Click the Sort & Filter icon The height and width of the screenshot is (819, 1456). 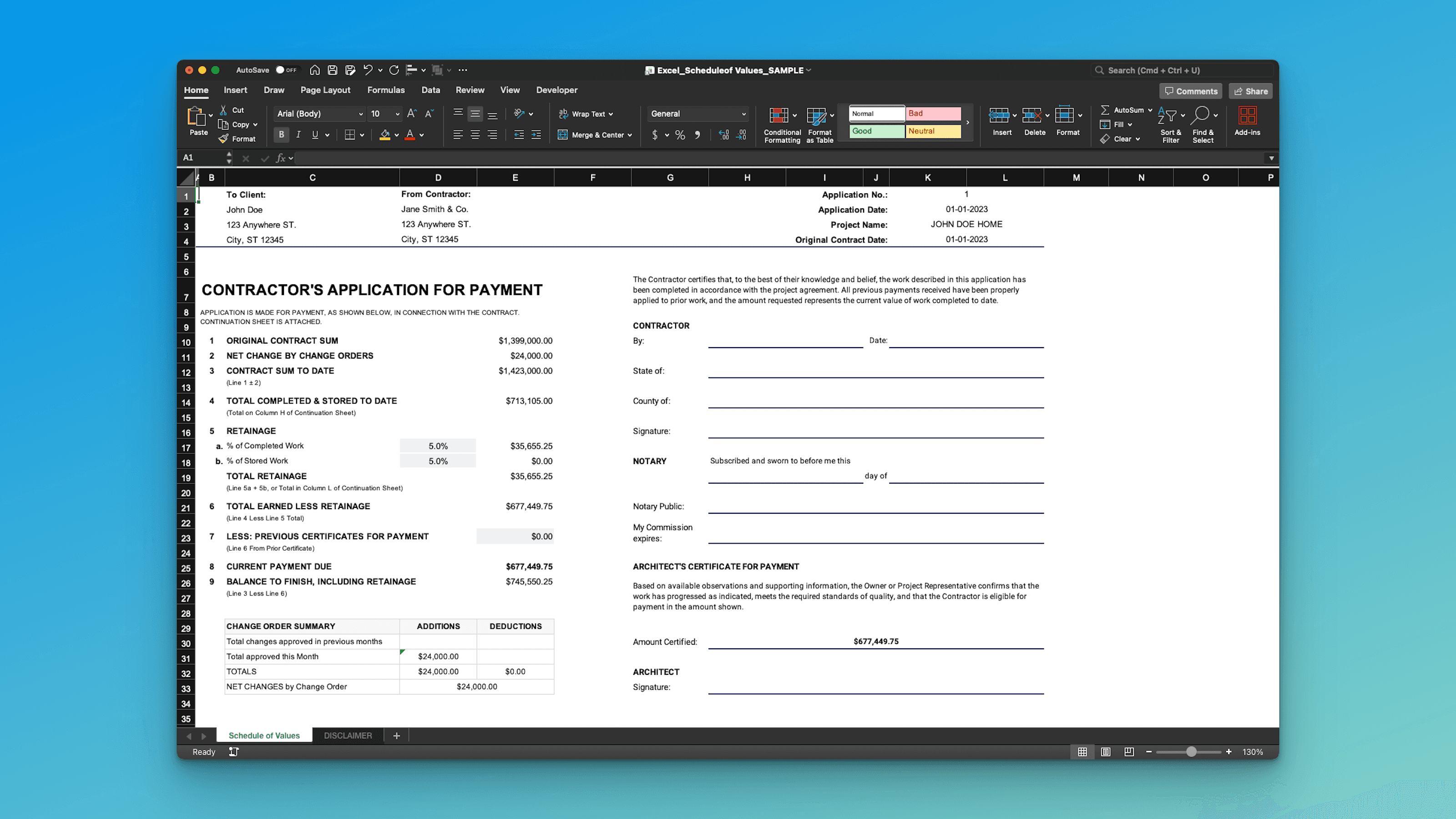tap(1170, 123)
